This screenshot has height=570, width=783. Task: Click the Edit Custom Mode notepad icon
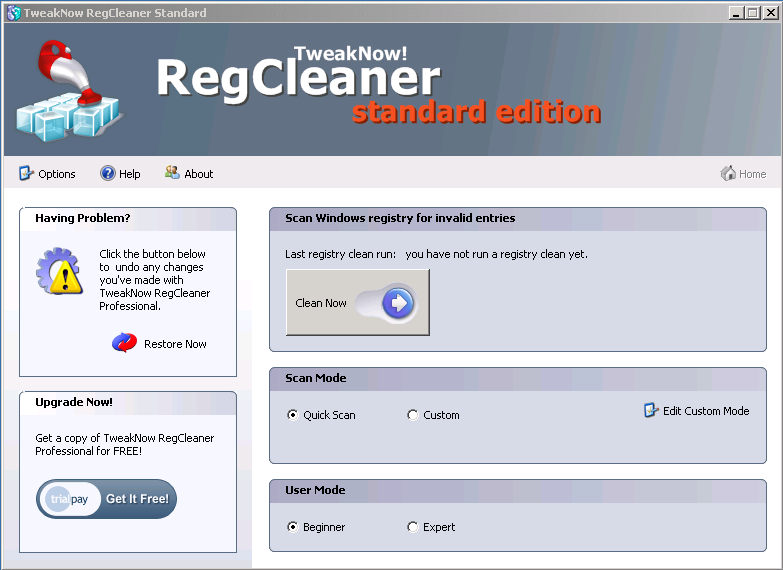(x=651, y=410)
